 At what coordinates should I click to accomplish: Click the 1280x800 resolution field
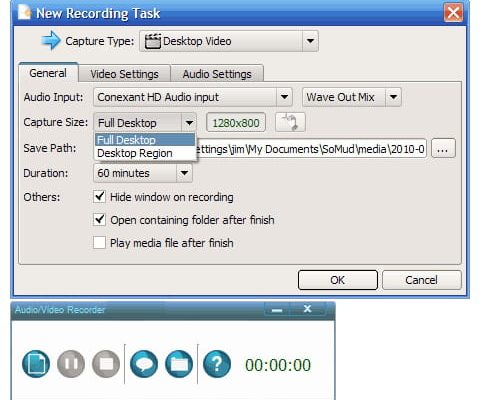(236, 123)
